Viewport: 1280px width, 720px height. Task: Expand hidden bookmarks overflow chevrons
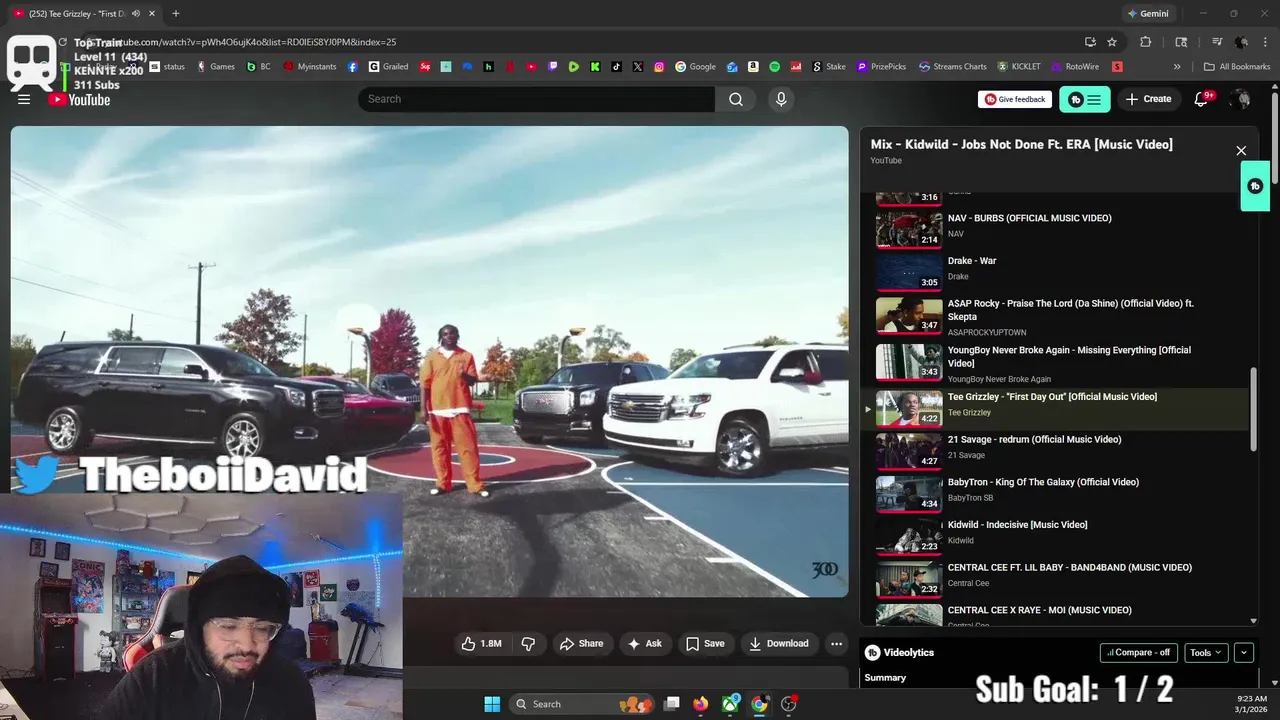click(x=1177, y=67)
